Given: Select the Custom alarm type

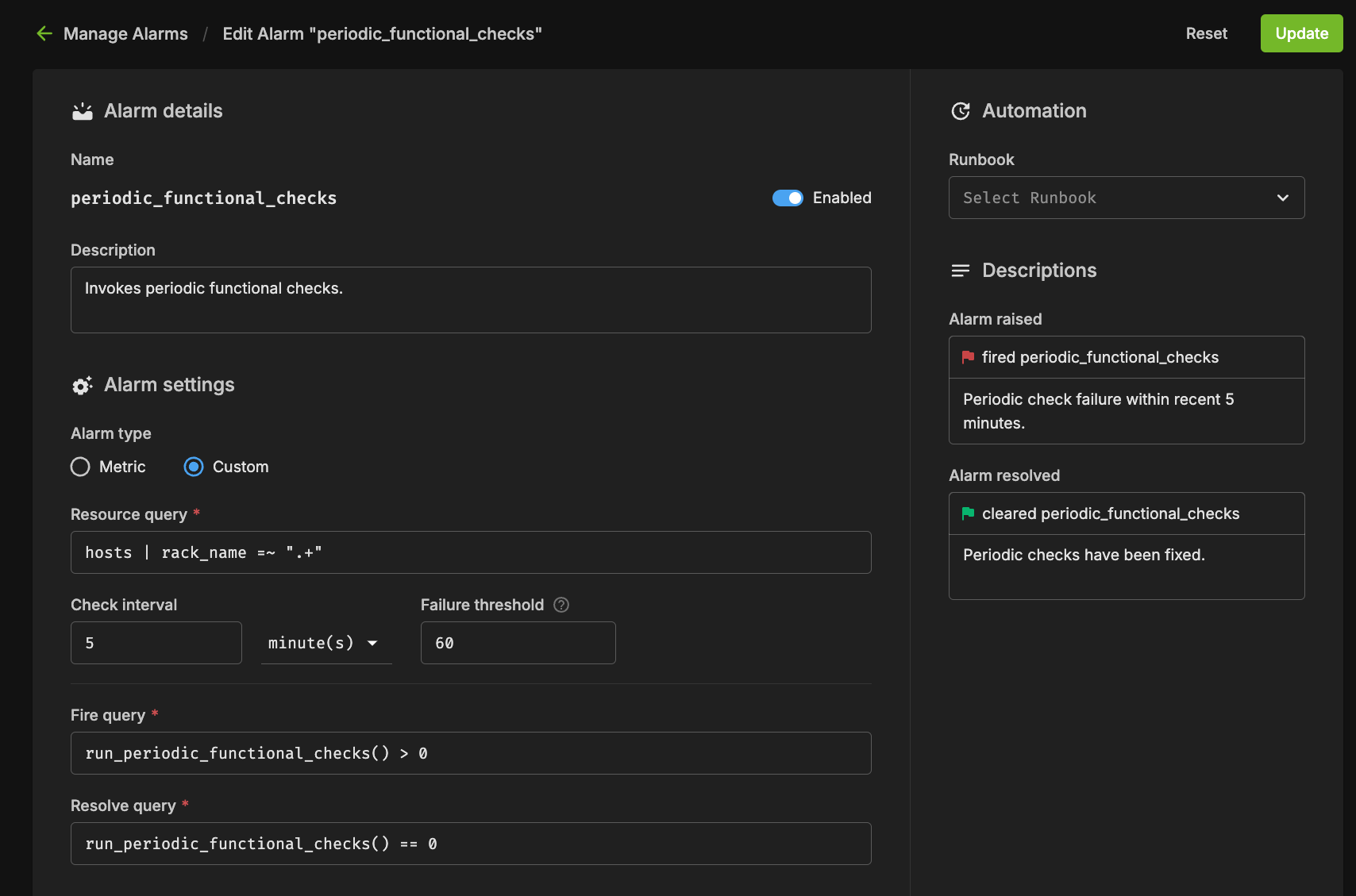Looking at the screenshot, I should [x=194, y=467].
